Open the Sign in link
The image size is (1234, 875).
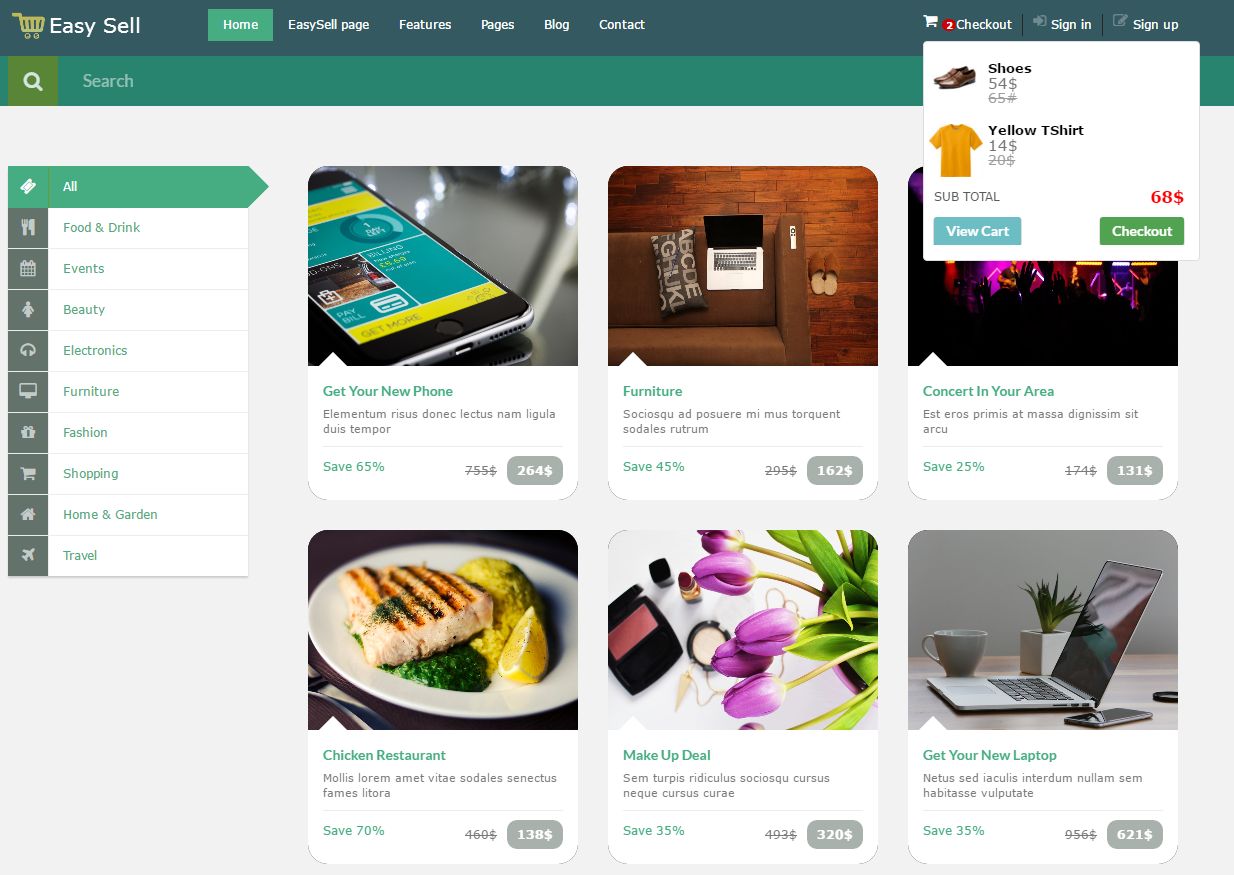click(x=1062, y=24)
